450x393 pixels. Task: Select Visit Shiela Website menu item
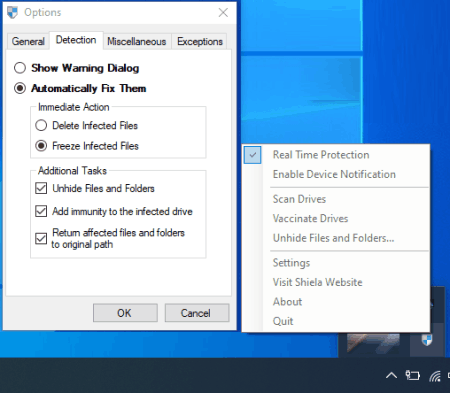point(336,282)
